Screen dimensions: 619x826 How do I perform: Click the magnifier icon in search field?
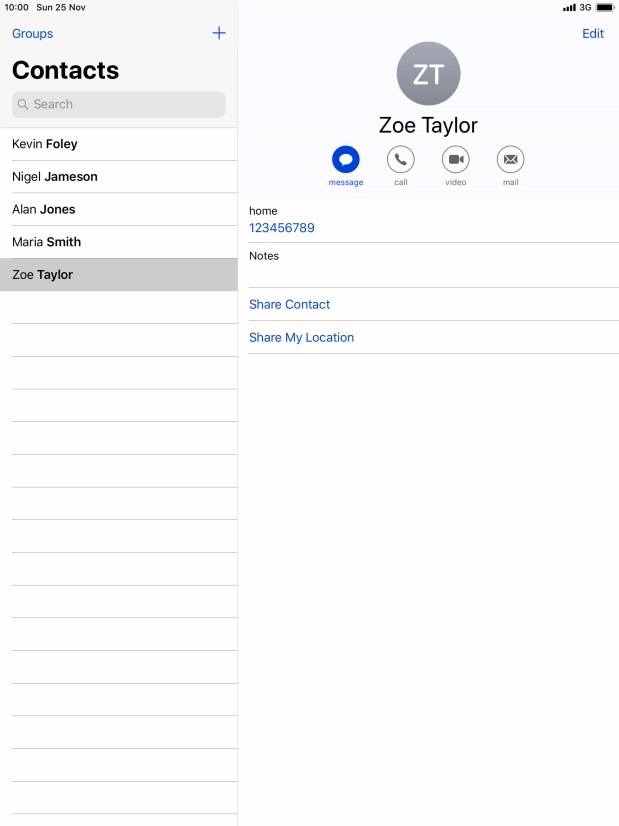tap(23, 104)
